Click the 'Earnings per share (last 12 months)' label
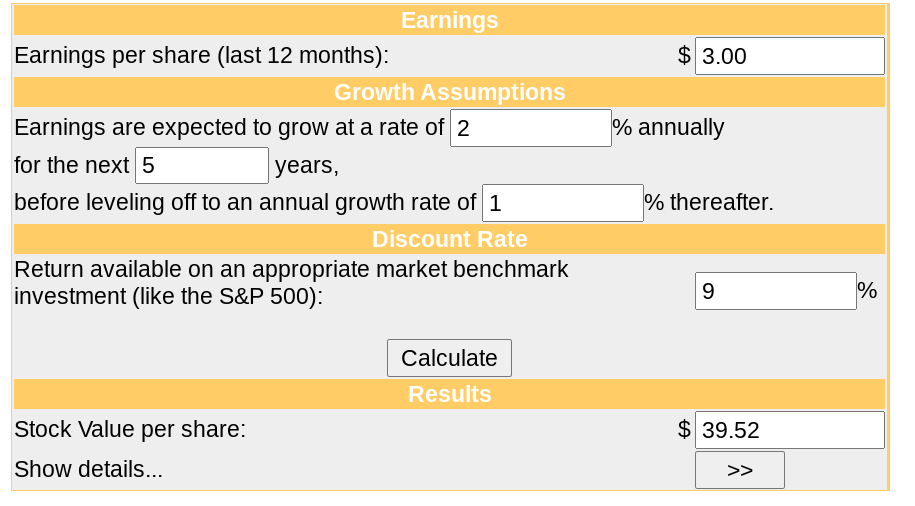 201,55
